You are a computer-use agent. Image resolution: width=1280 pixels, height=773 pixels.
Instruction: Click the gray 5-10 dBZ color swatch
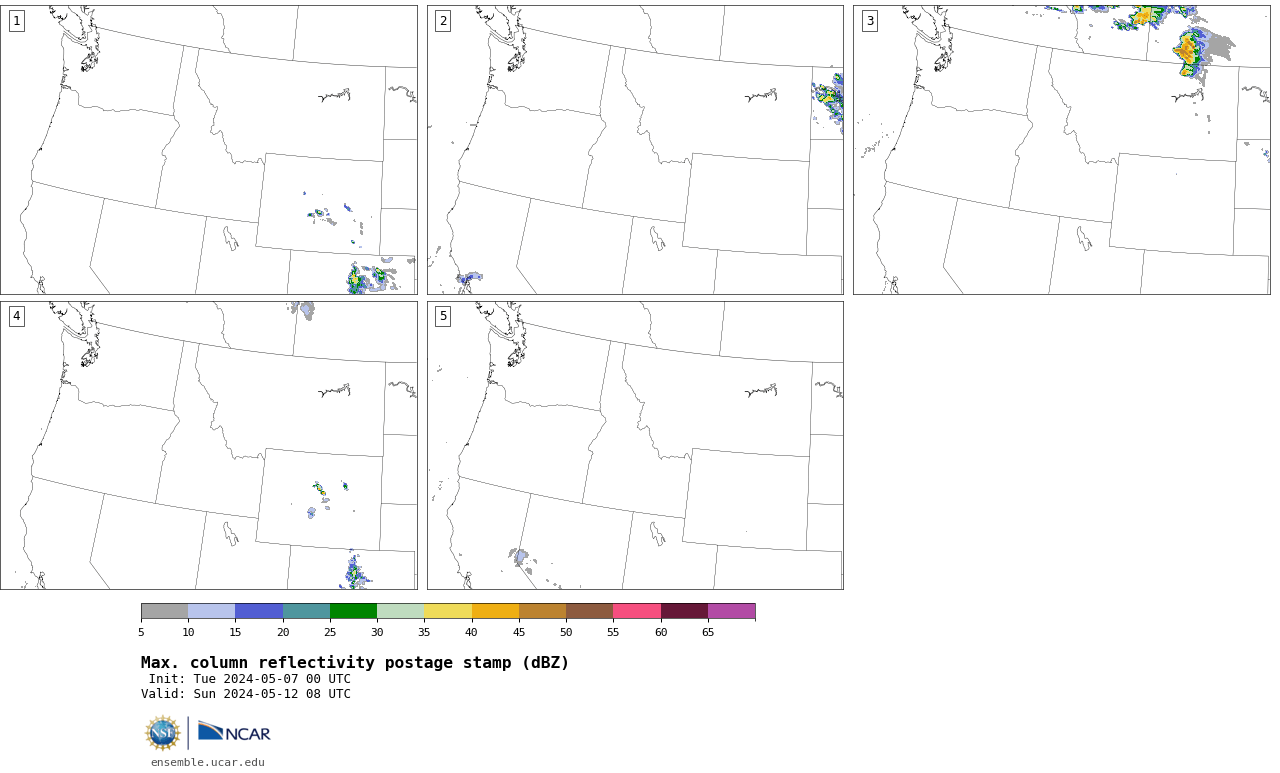[164, 611]
